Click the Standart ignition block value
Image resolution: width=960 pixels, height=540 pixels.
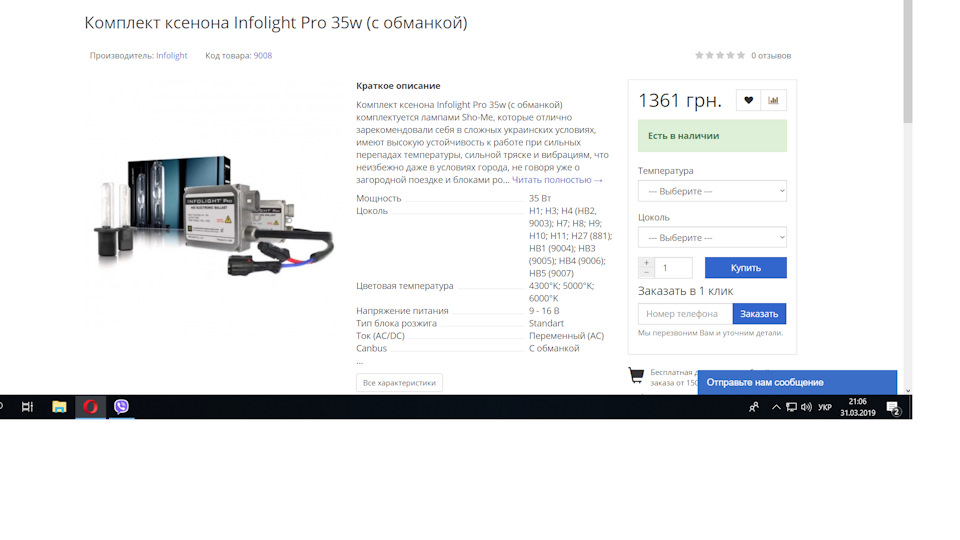click(546, 323)
